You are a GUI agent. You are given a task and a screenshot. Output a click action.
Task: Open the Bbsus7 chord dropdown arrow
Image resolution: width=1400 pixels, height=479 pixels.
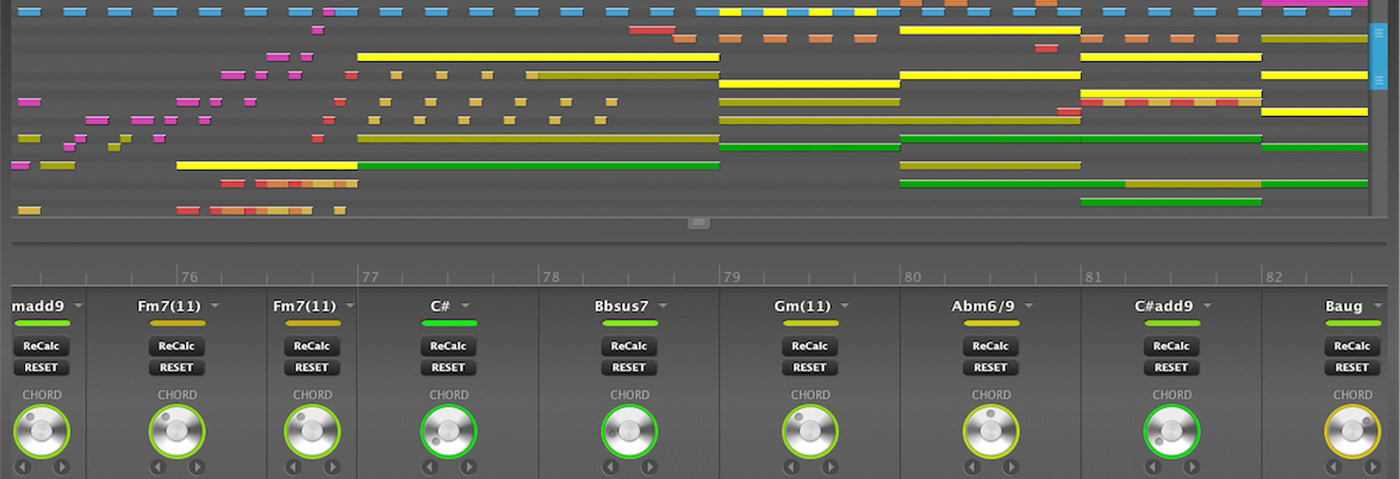click(x=663, y=306)
